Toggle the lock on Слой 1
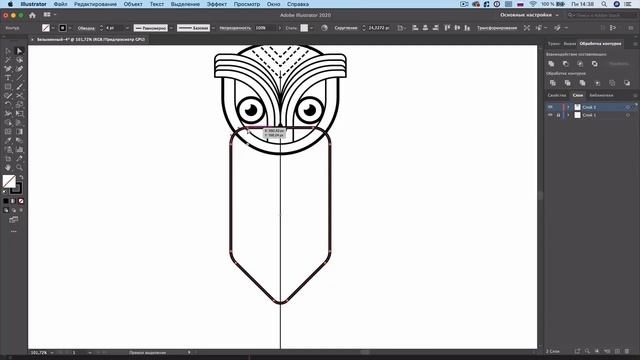The width and height of the screenshot is (640, 360). (558, 115)
